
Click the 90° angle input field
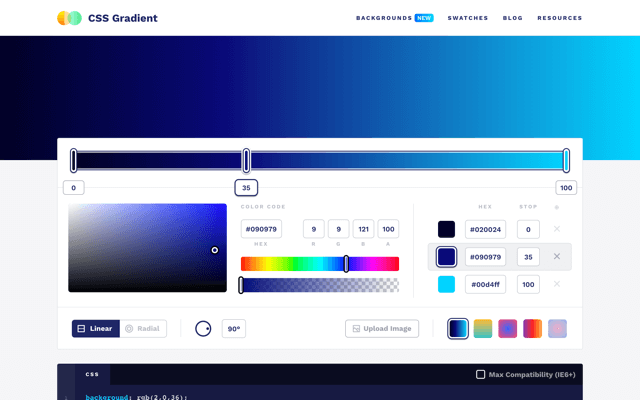point(234,329)
